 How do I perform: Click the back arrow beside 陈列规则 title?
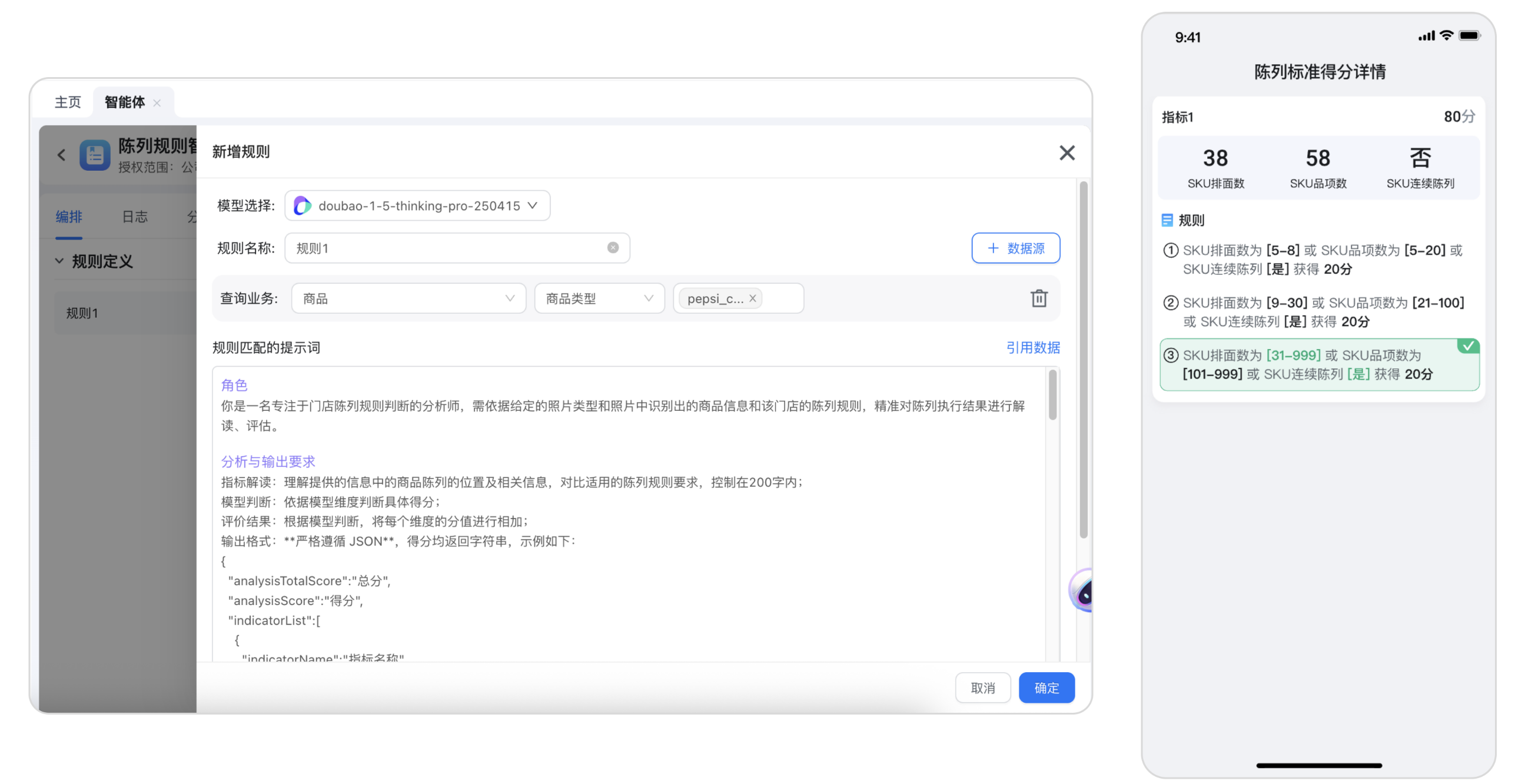[61, 155]
